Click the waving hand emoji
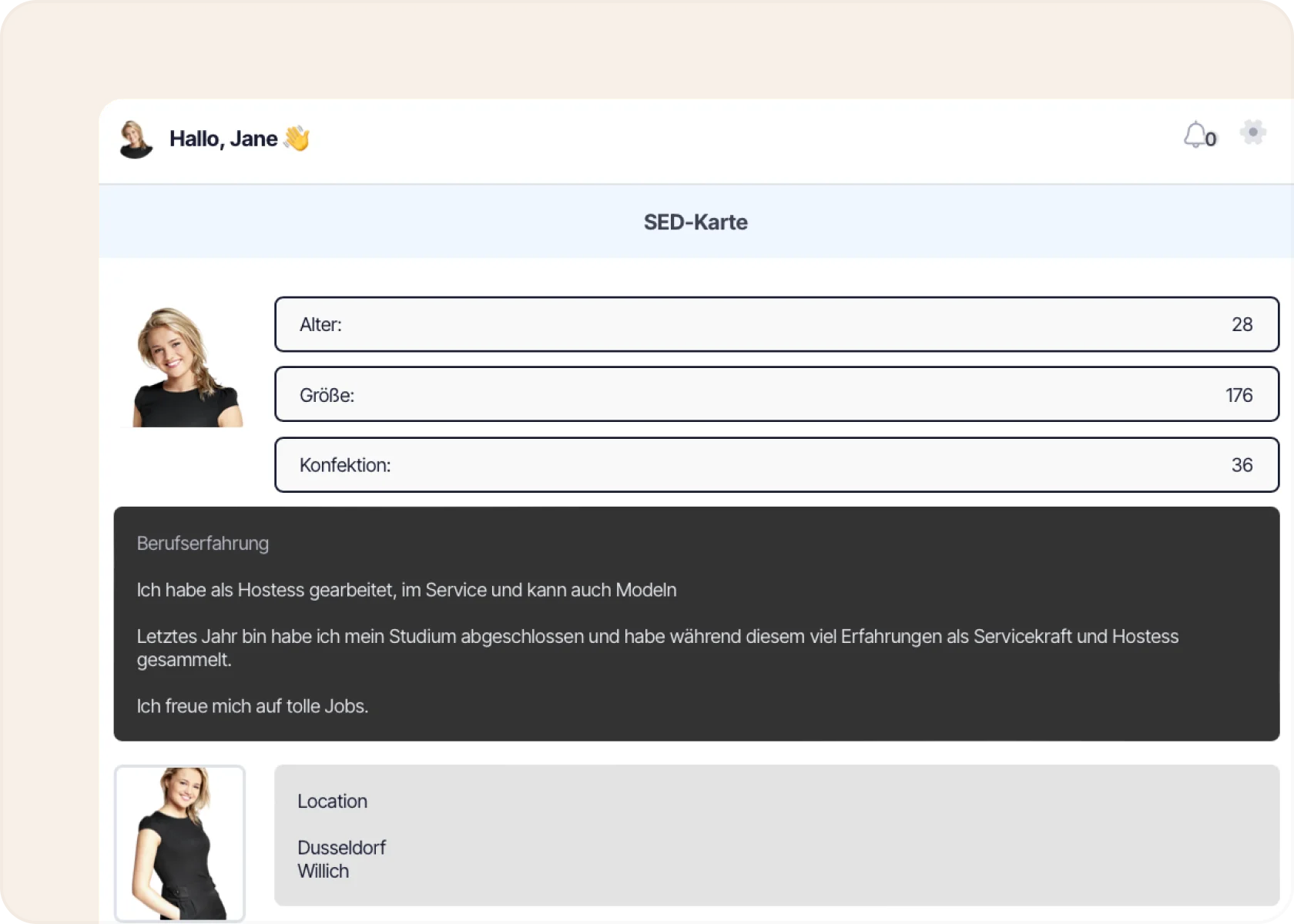The width and height of the screenshot is (1294, 924). pos(297,139)
